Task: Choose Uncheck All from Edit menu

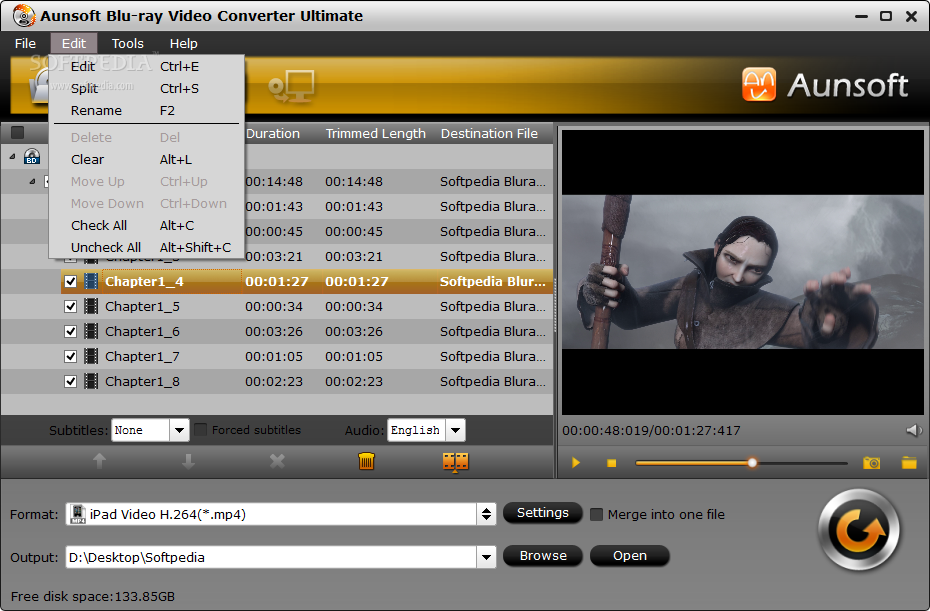Action: pos(146,247)
